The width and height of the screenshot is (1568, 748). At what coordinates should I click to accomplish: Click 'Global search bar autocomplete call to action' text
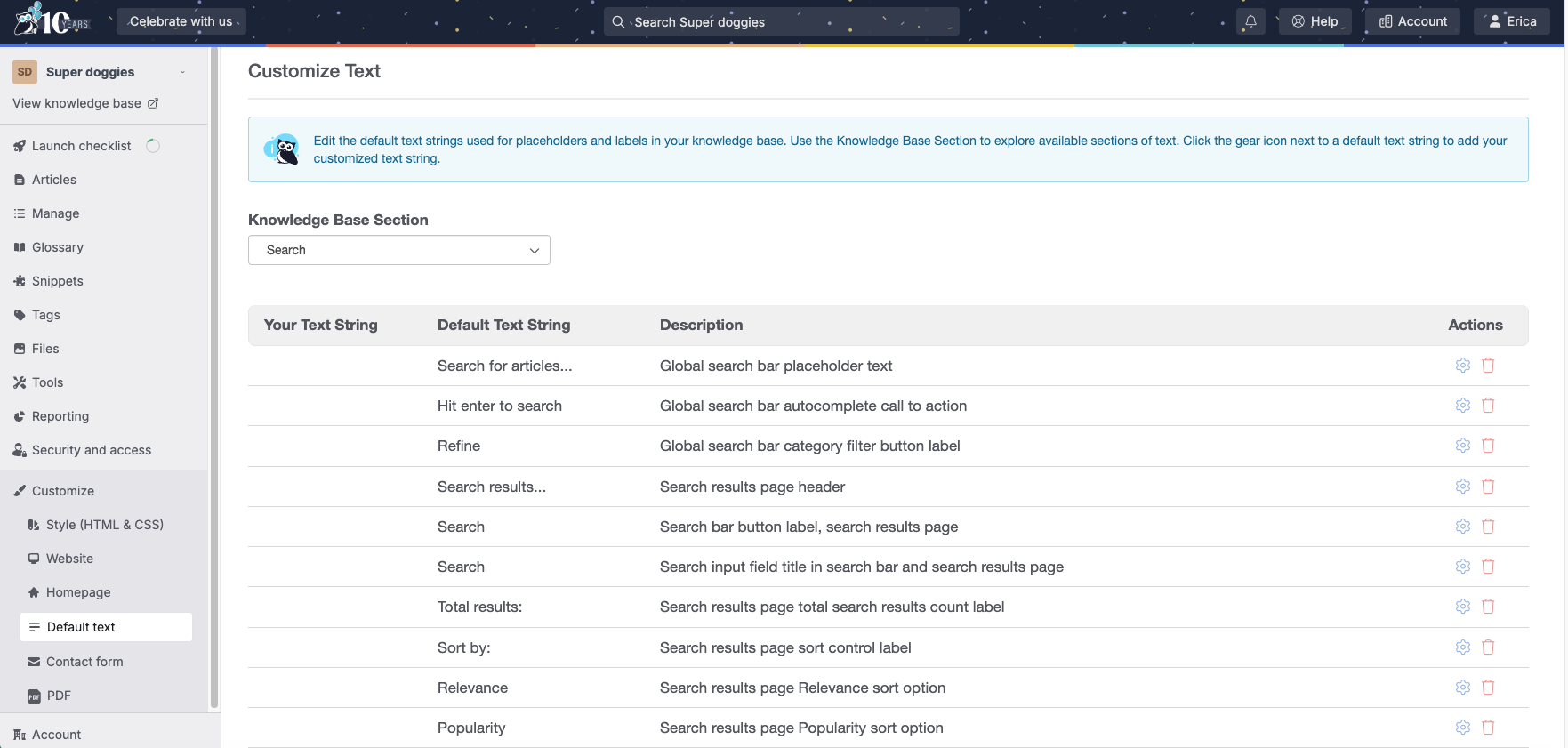(x=813, y=406)
